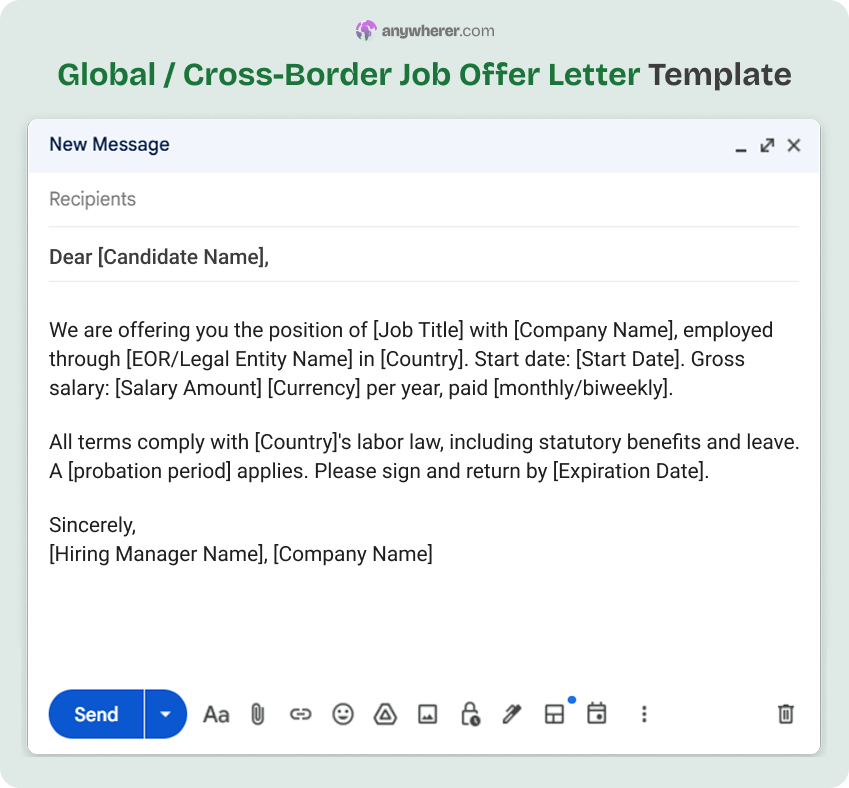Open the email layouts tool
This screenshot has width=849, height=788.
[554, 714]
